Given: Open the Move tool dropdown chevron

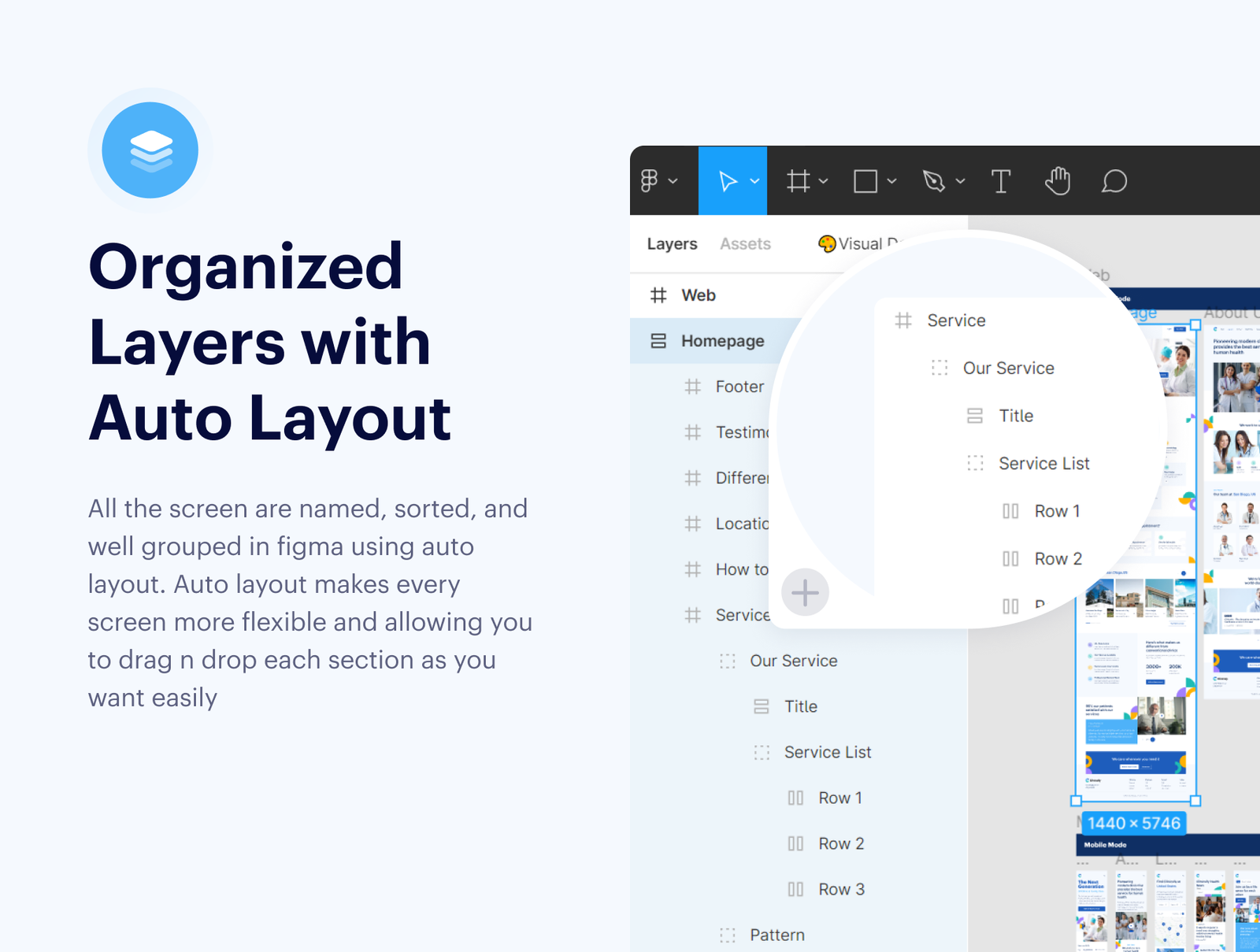Looking at the screenshot, I should pyautogui.click(x=754, y=181).
